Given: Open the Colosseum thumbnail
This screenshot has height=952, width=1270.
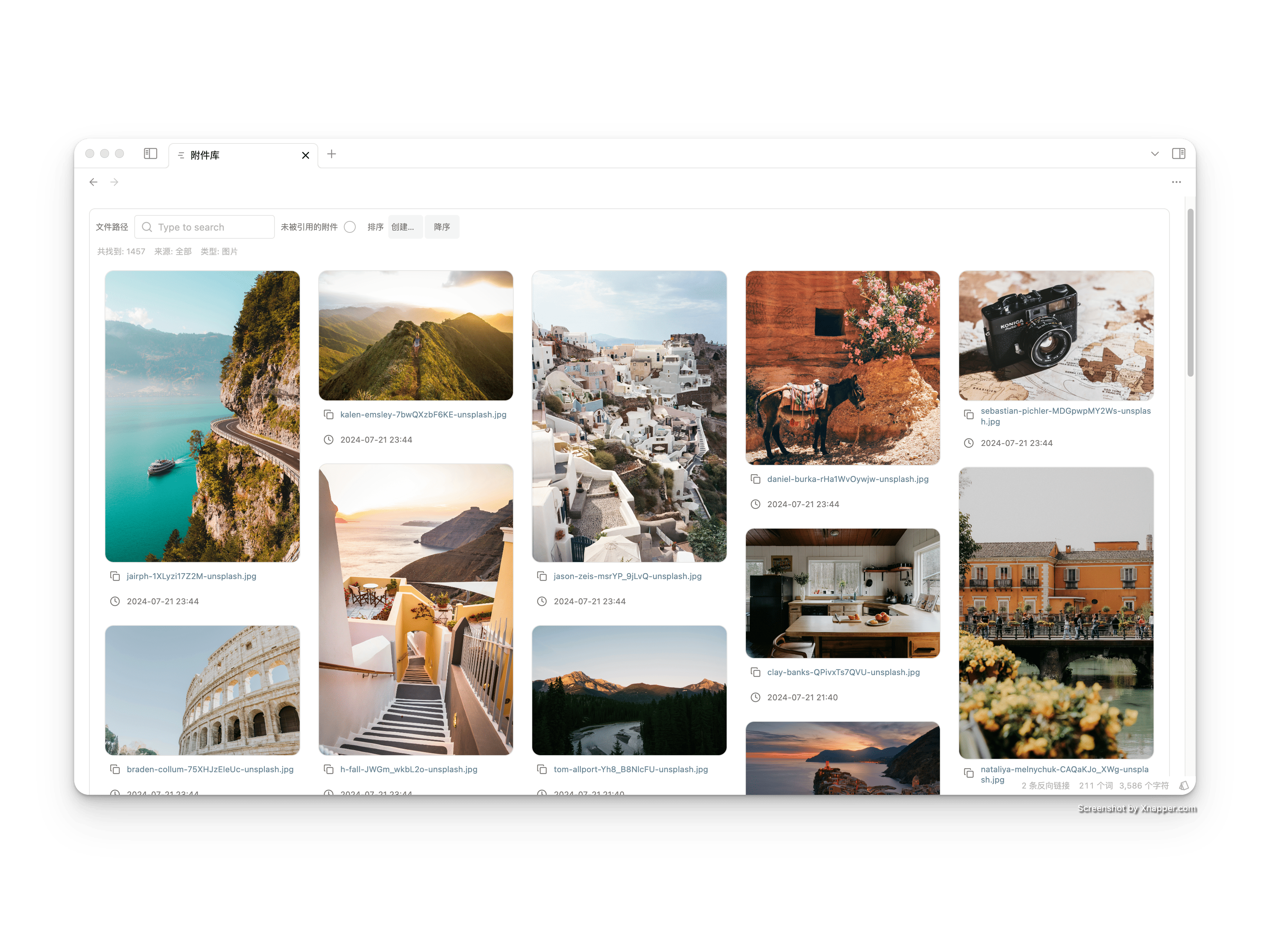Looking at the screenshot, I should 202,690.
